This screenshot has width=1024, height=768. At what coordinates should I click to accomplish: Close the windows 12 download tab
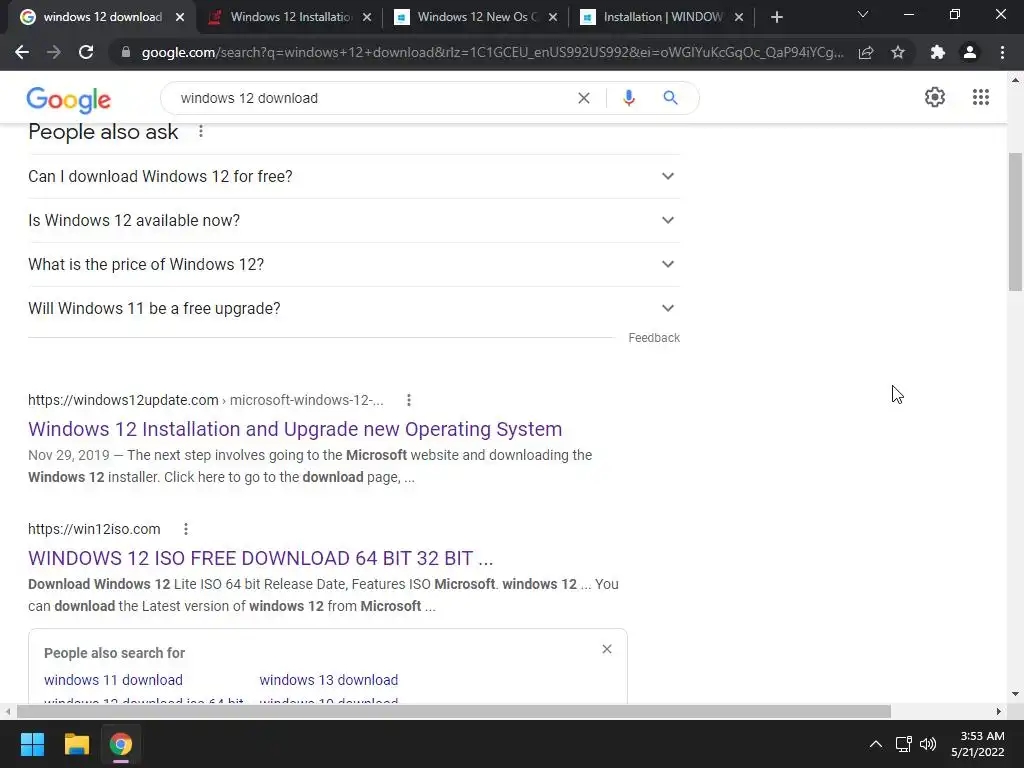[180, 18]
